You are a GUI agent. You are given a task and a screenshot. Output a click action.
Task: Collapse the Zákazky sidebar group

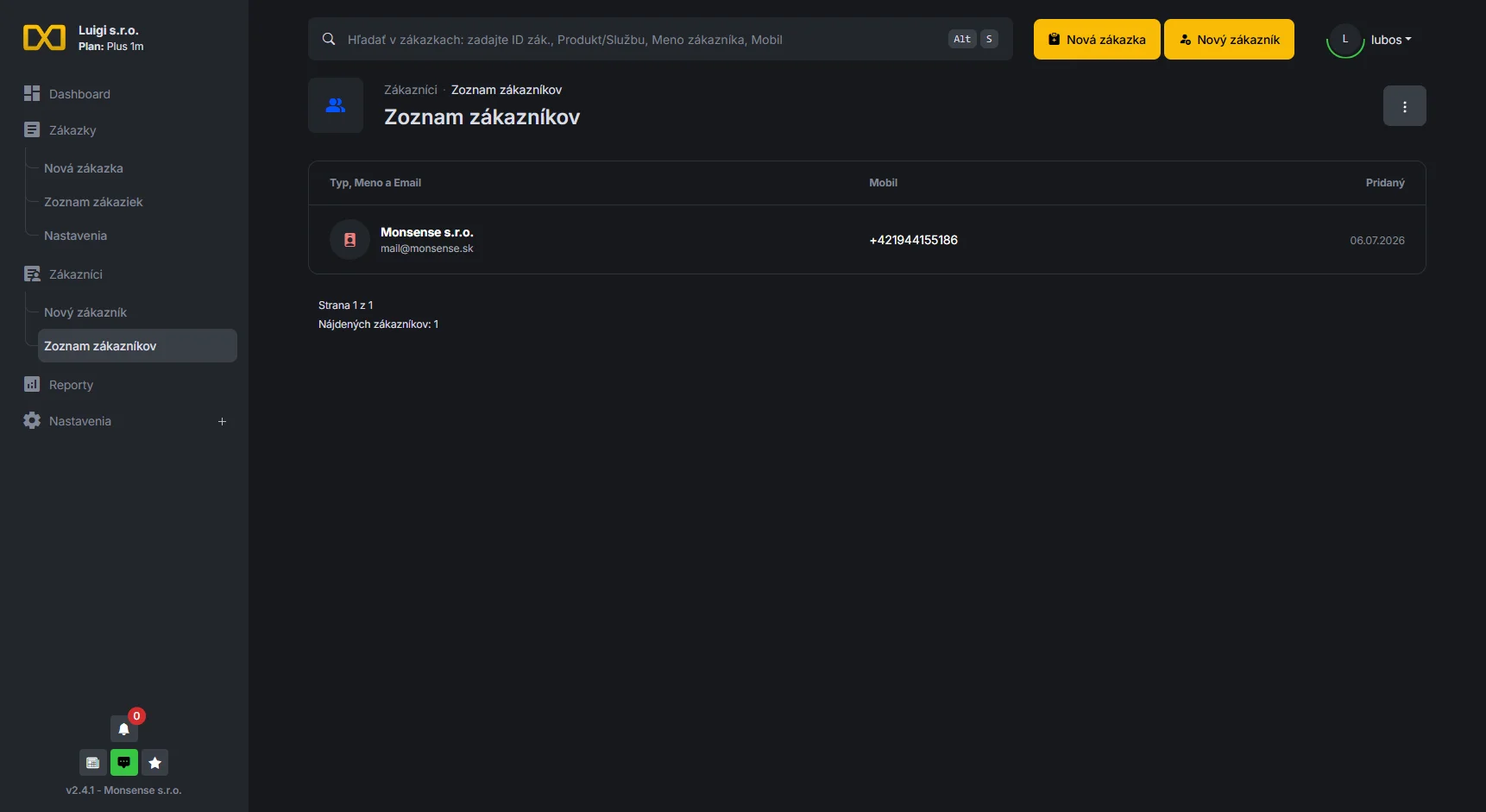coord(72,130)
